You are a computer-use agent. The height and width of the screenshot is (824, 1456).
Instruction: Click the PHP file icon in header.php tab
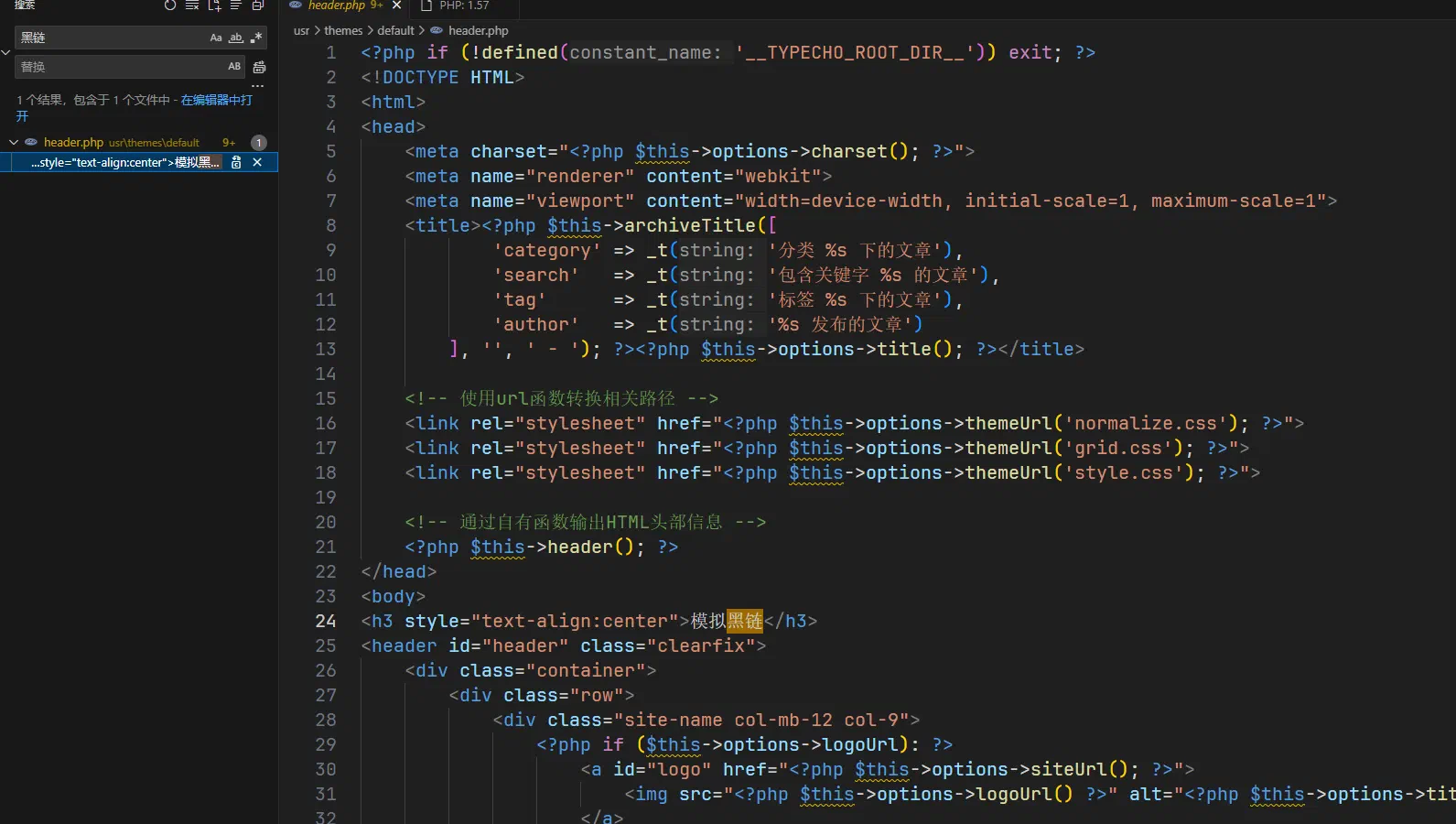click(296, 5)
